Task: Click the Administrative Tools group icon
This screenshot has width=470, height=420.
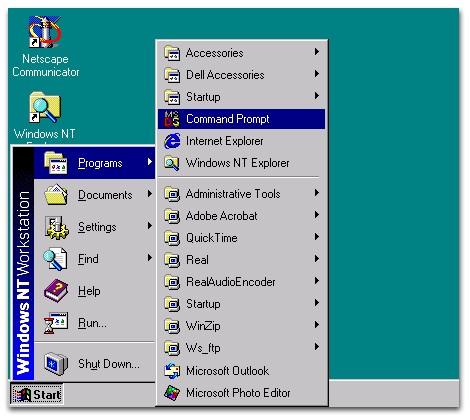Action: (x=172, y=194)
